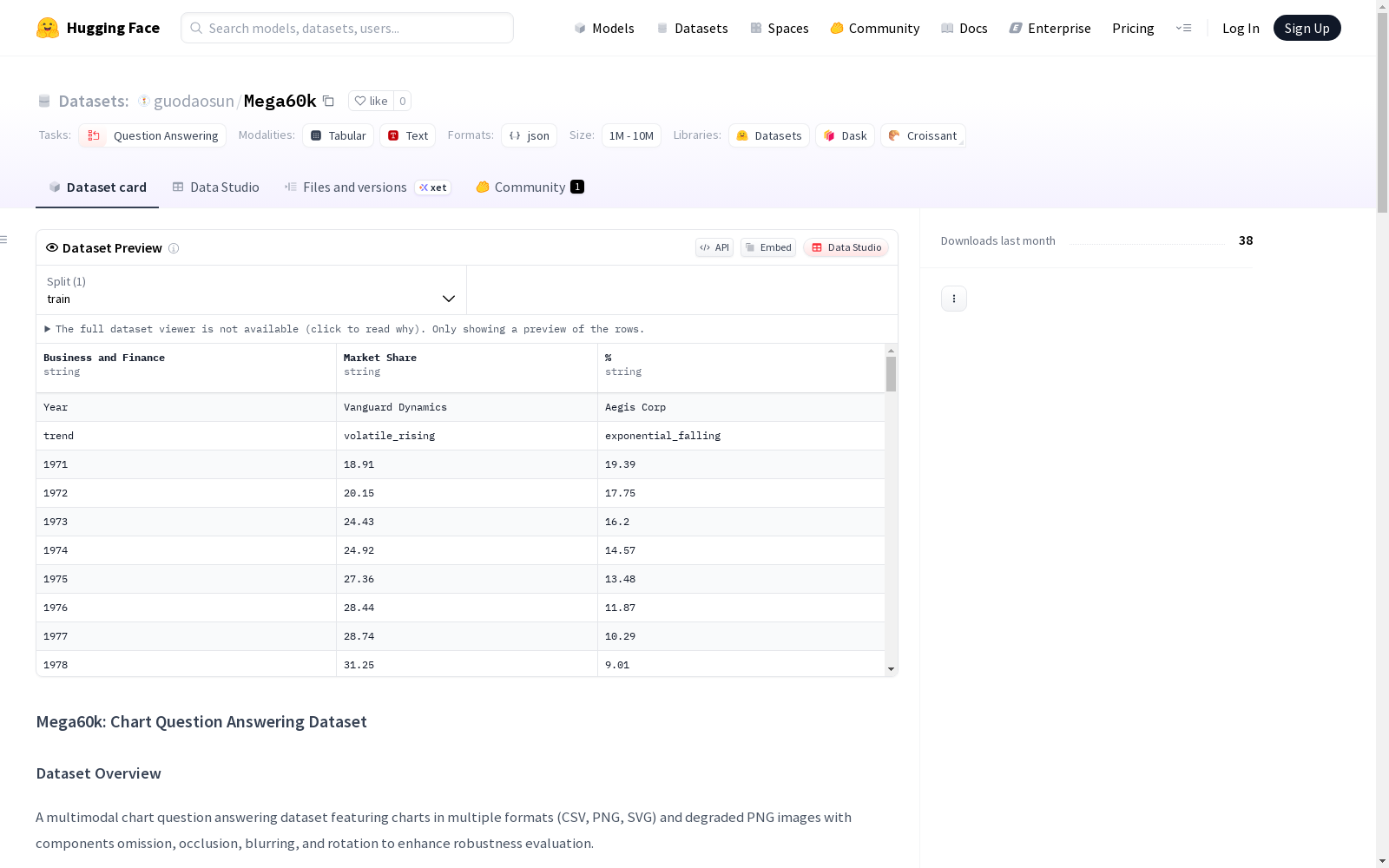Image resolution: width=1389 pixels, height=868 pixels.
Task: Select the 14.57 value cell
Action: coord(741,550)
